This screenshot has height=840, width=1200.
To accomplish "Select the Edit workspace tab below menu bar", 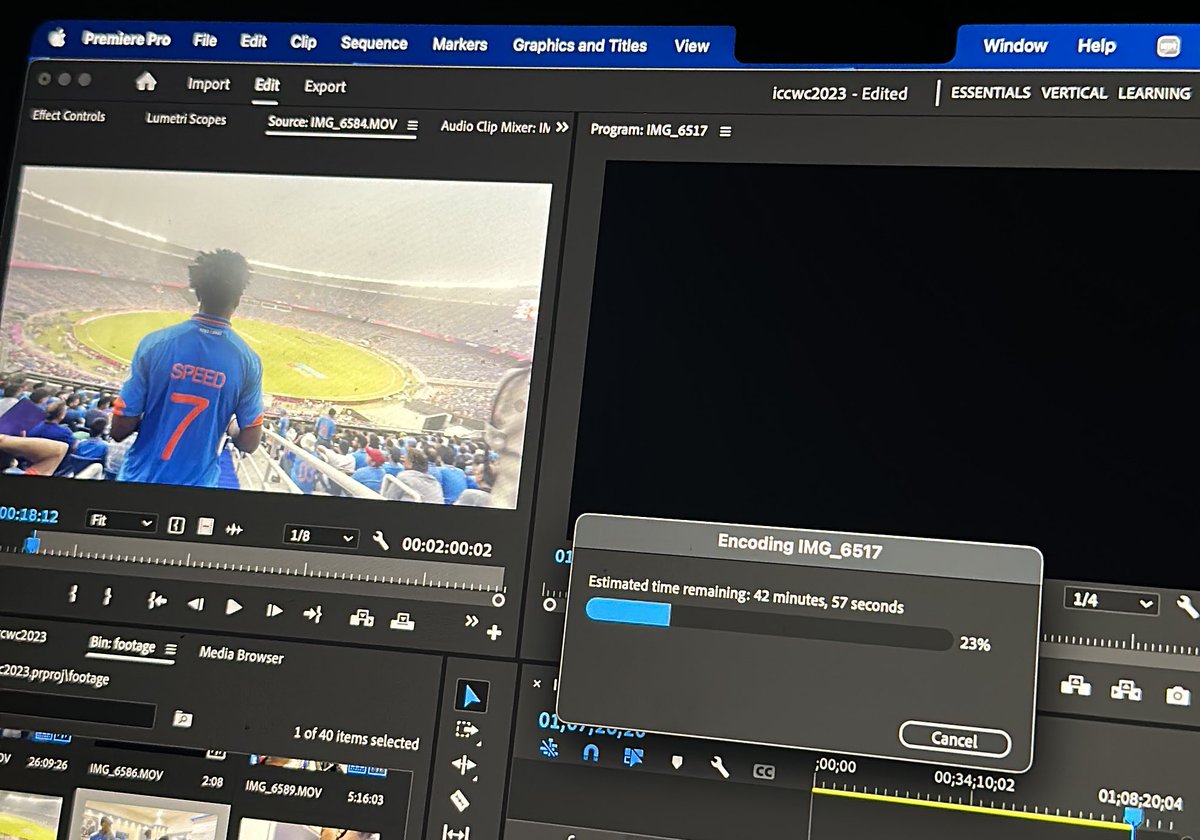I will [x=267, y=85].
